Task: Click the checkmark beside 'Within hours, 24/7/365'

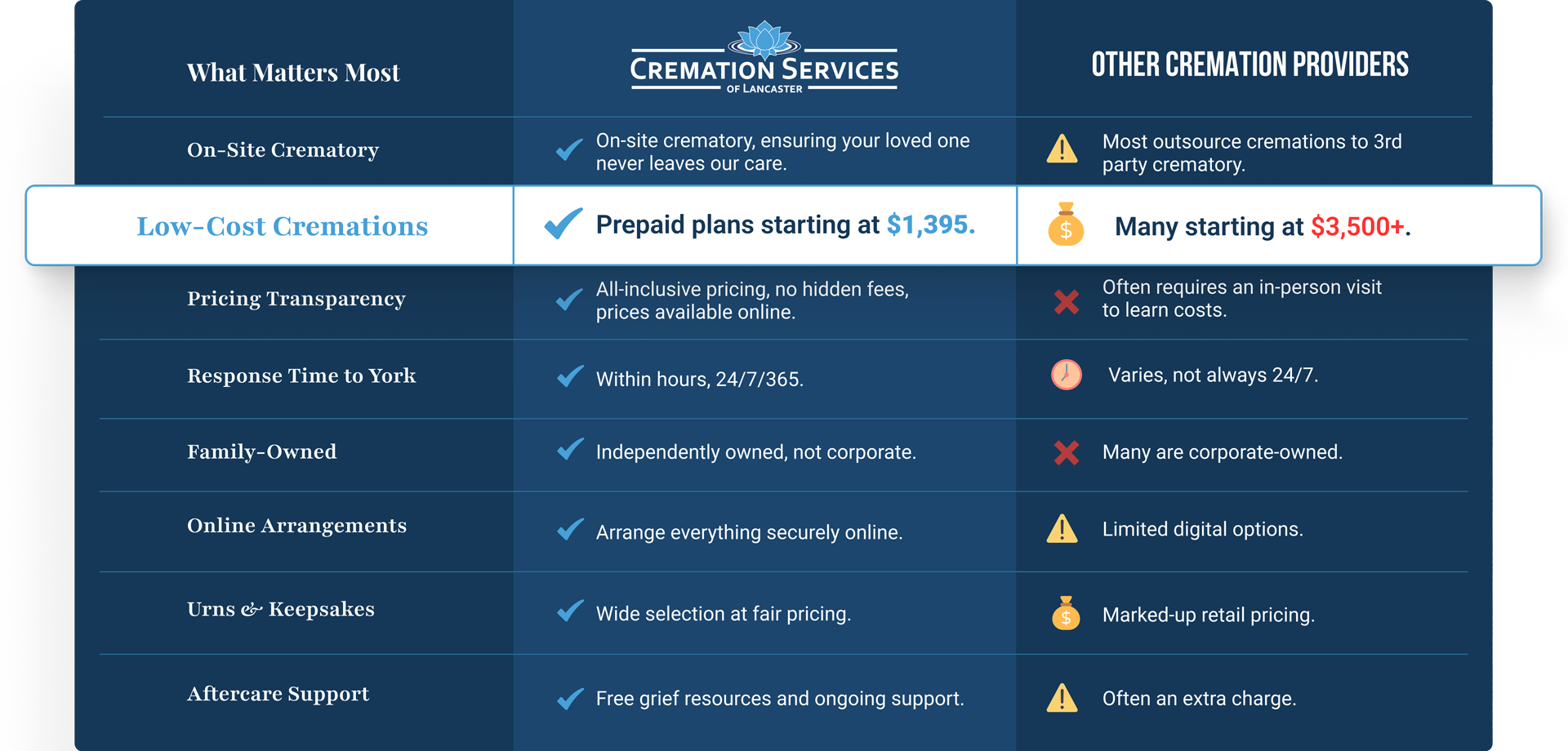Action: tap(570, 376)
